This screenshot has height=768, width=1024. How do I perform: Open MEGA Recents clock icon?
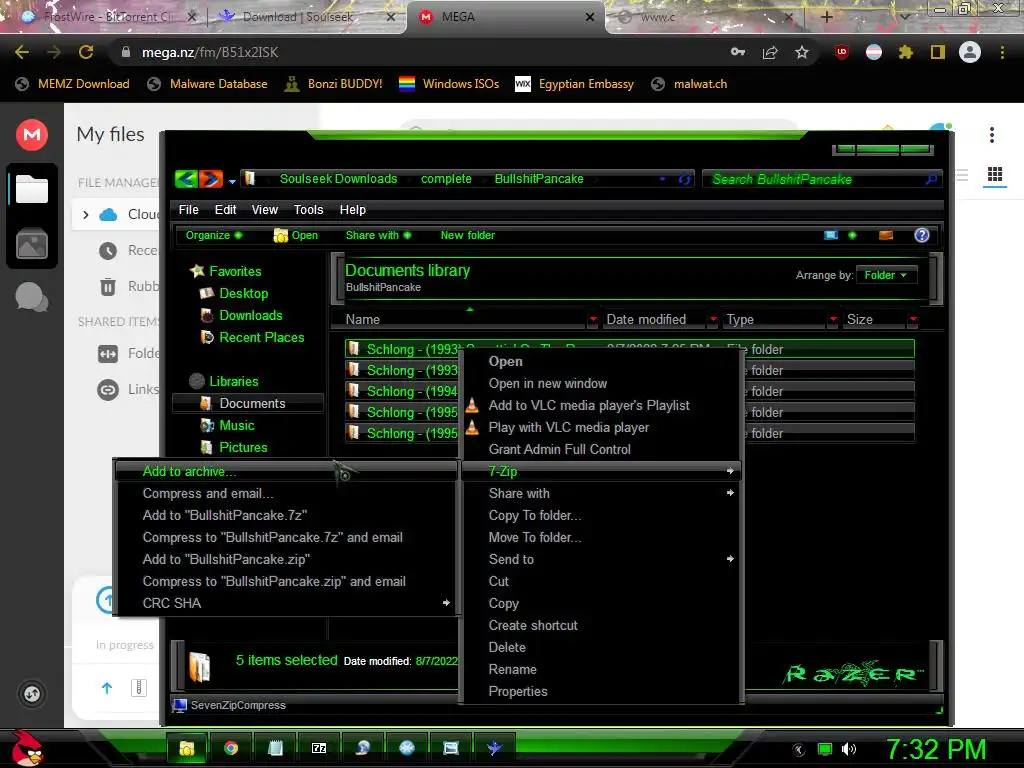click(x=108, y=250)
